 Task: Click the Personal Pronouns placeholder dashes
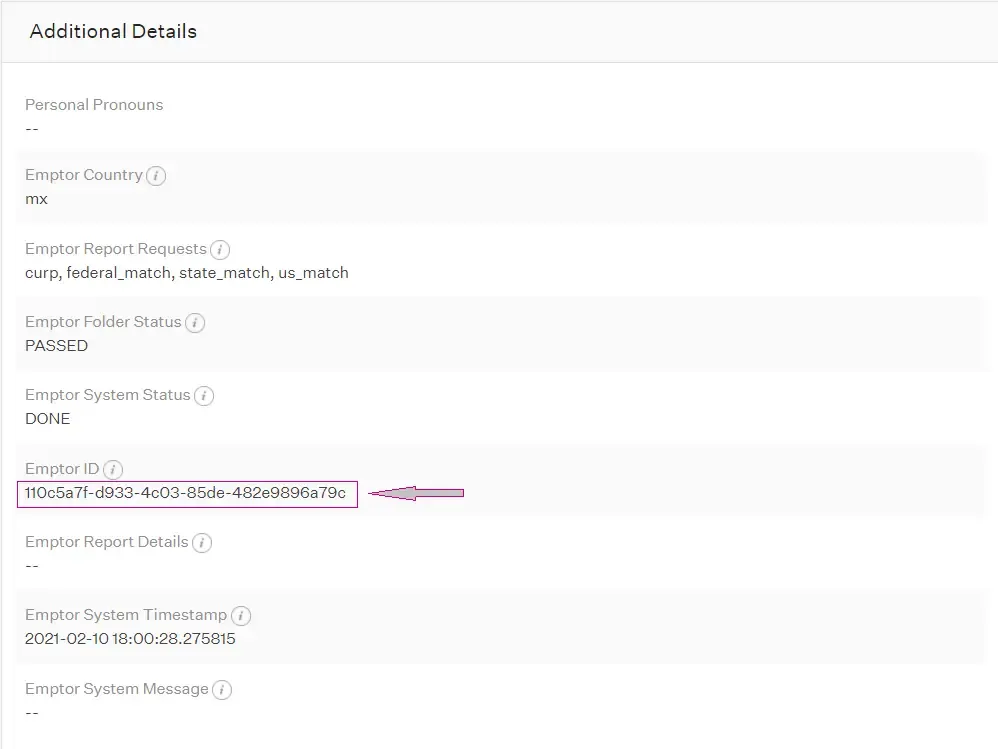point(31,128)
